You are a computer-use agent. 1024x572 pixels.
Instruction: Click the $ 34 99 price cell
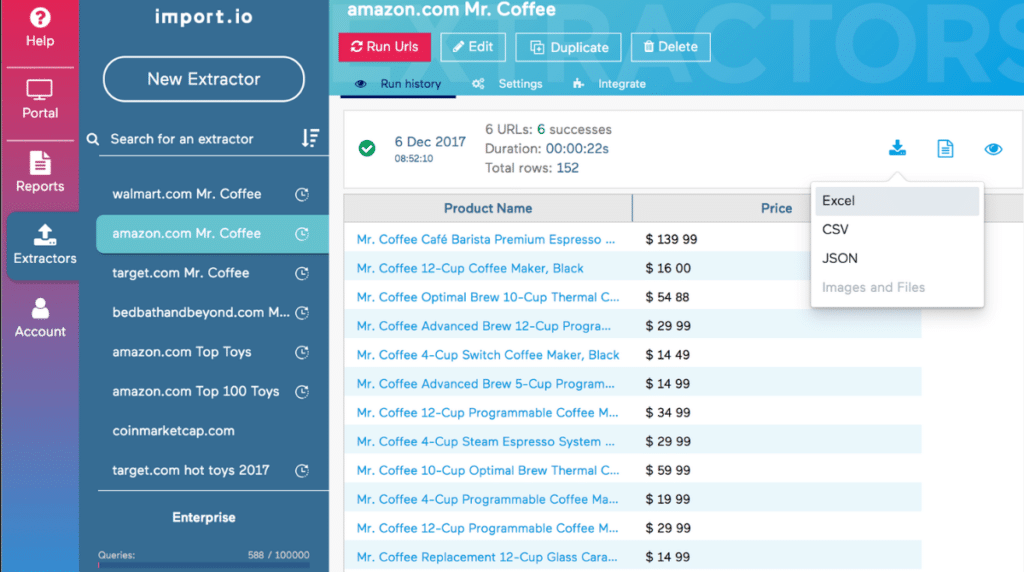point(667,413)
